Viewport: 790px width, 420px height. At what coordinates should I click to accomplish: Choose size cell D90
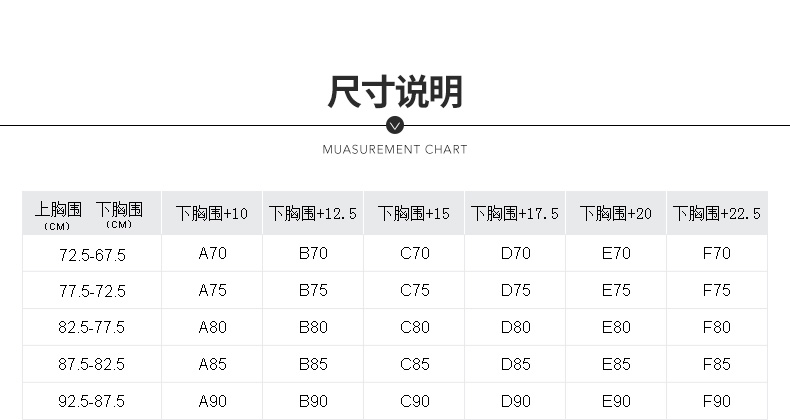click(515, 401)
